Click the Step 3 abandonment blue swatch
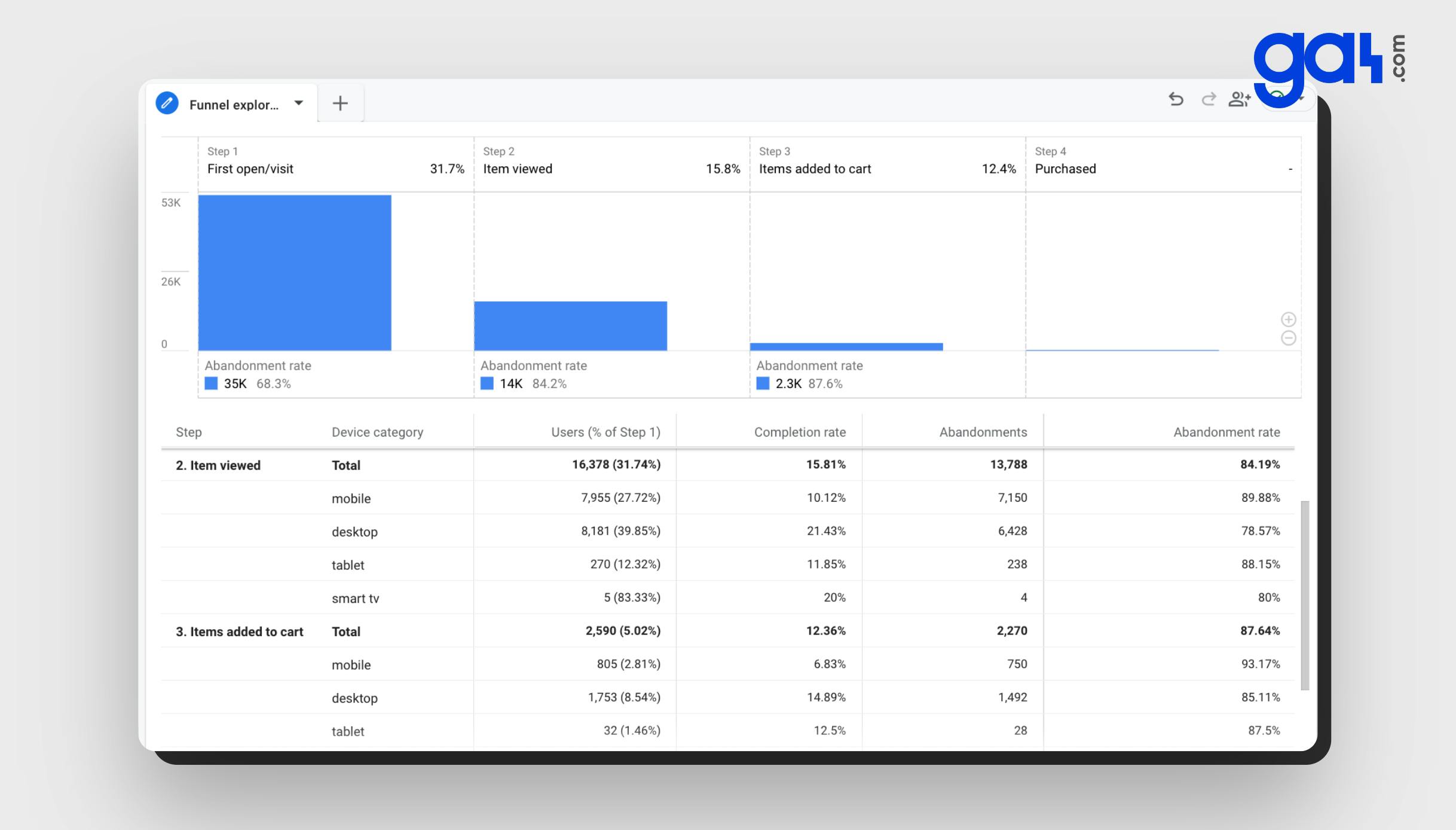The height and width of the screenshot is (830, 1456). click(x=763, y=383)
